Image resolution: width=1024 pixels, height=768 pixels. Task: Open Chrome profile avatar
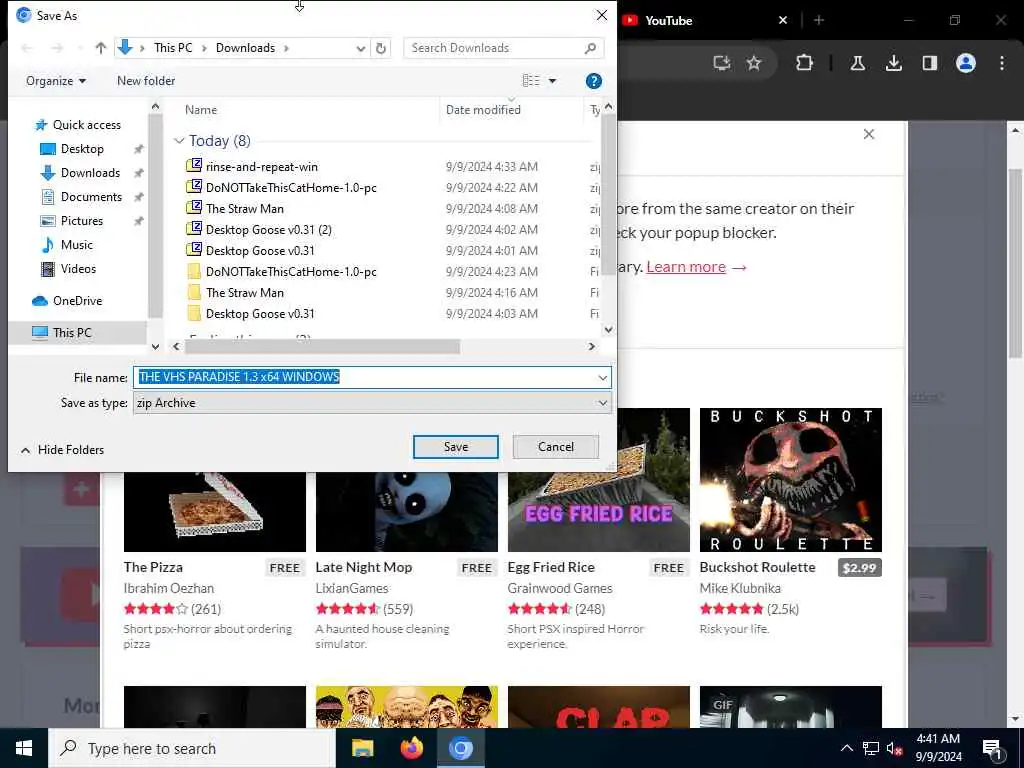(x=966, y=63)
